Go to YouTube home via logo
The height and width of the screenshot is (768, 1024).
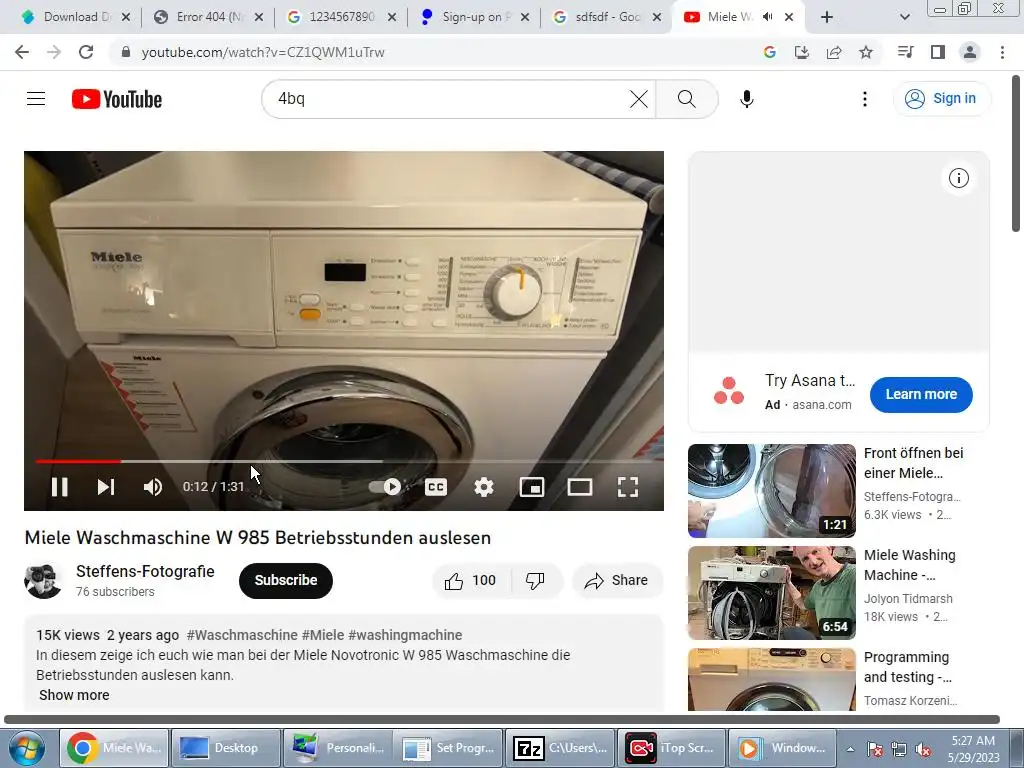pos(117,99)
